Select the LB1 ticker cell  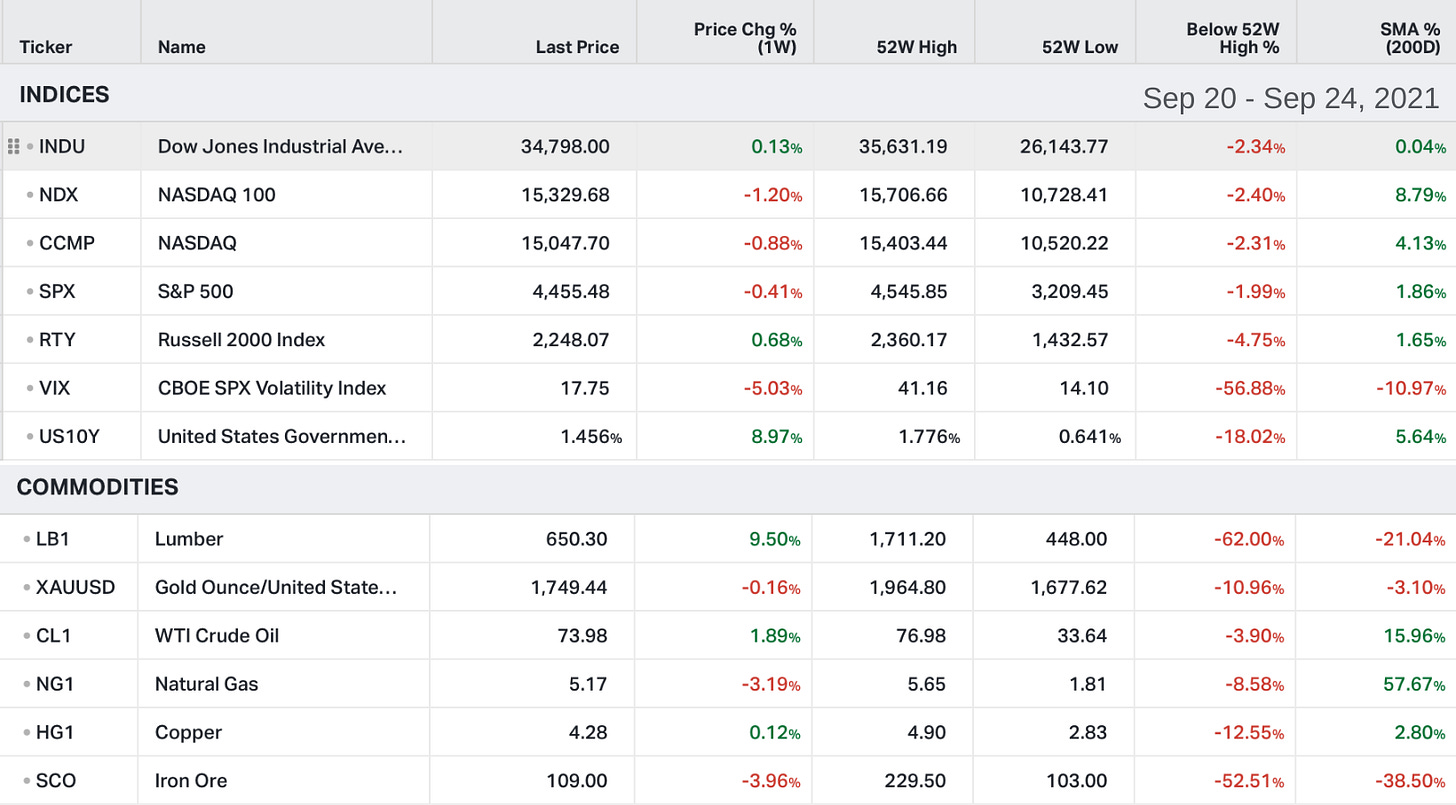click(53, 539)
